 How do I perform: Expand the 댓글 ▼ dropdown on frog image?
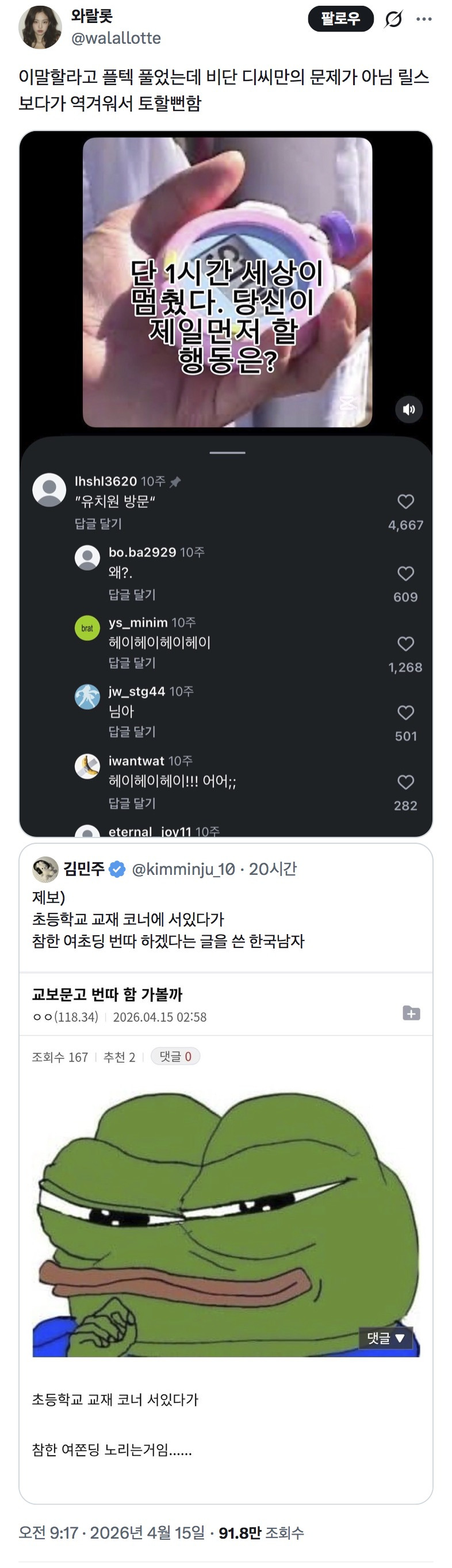[x=386, y=1338]
